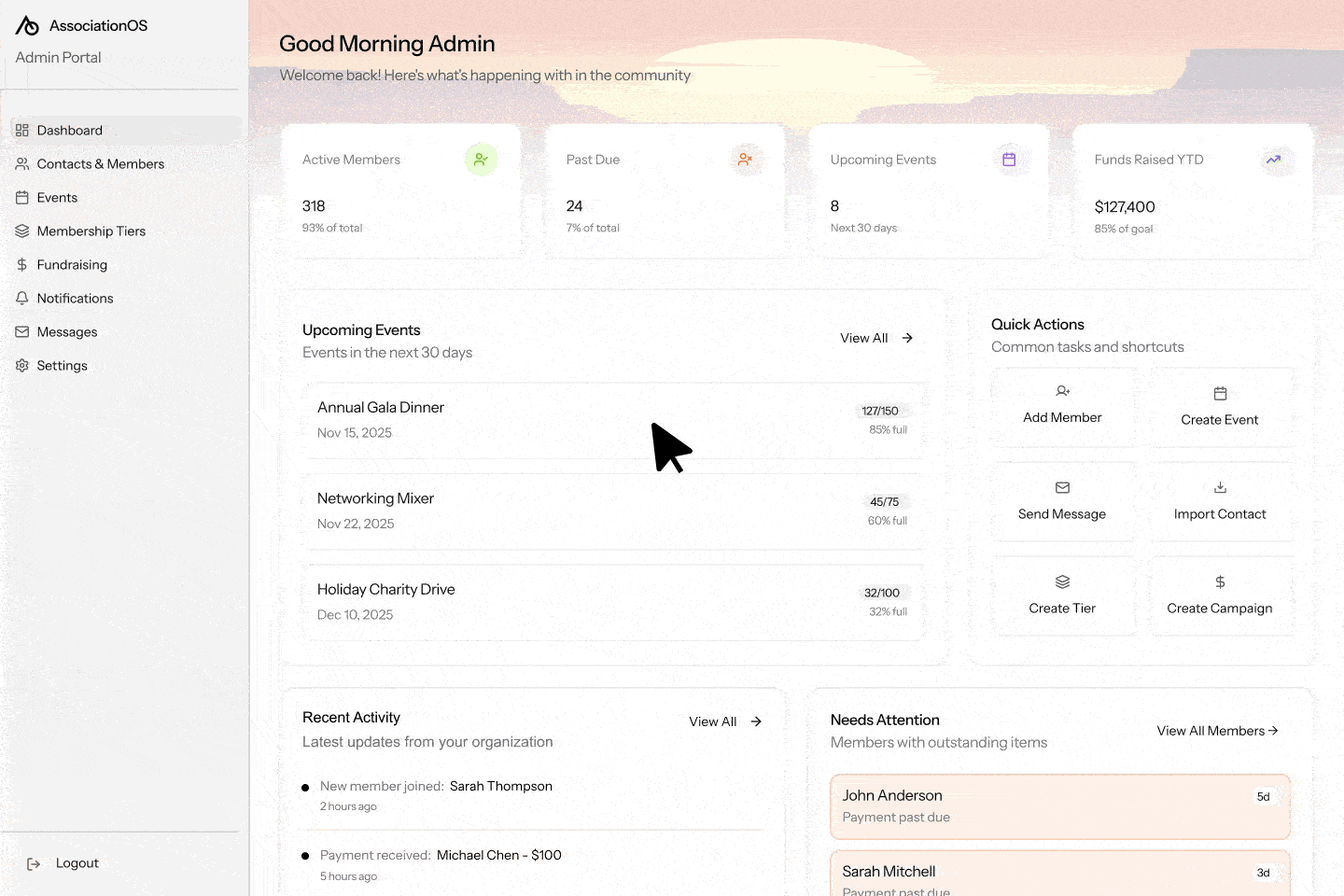Screen dimensions: 1344x896
Task: Open the Contacts & Members section
Action: 100,163
